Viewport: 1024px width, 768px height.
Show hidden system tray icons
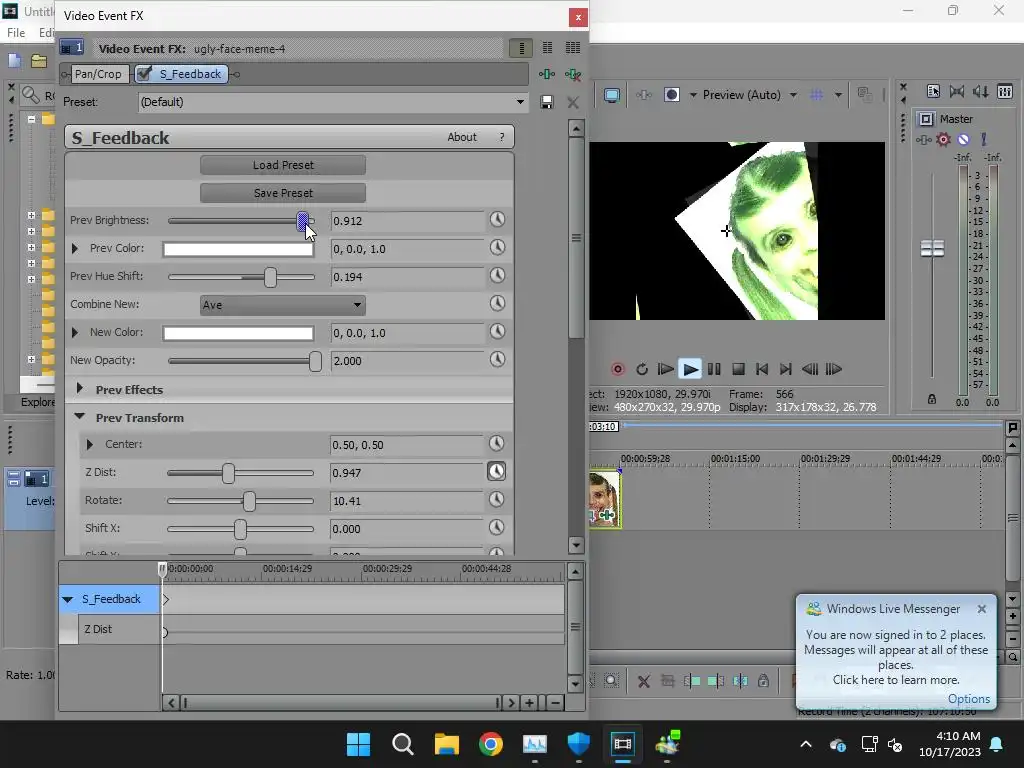click(806, 744)
